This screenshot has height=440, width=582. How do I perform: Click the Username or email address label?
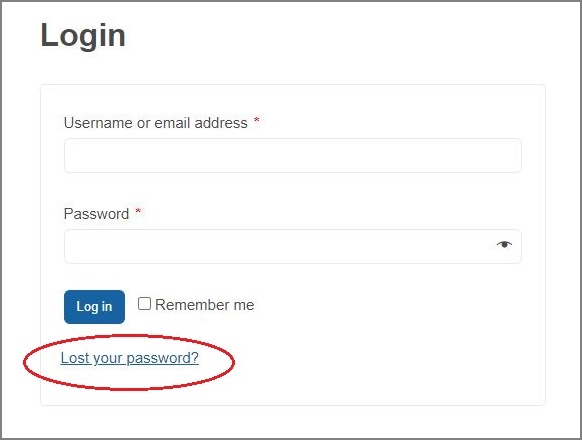click(x=156, y=123)
